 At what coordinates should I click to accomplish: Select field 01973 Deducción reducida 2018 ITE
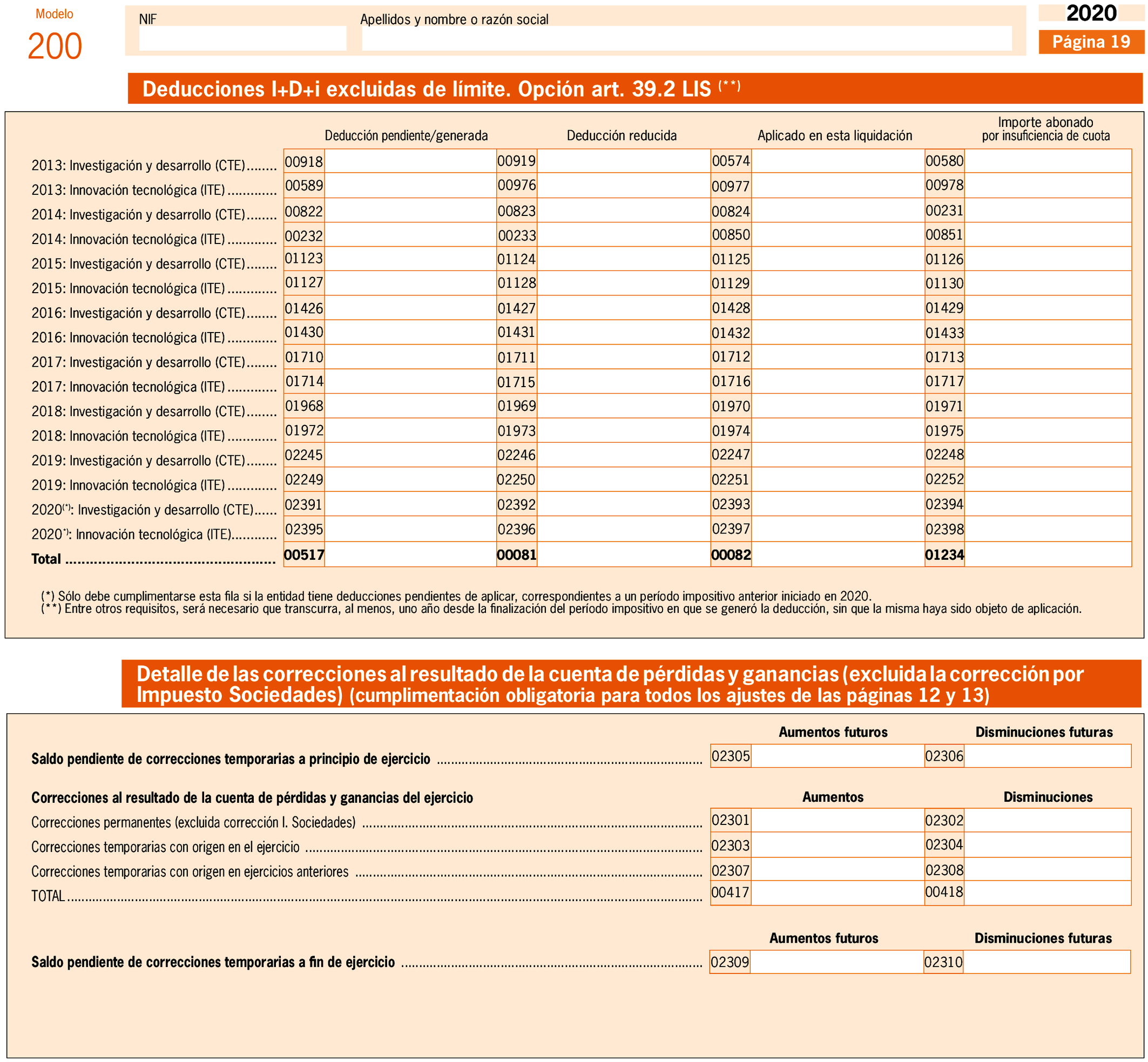click(624, 431)
